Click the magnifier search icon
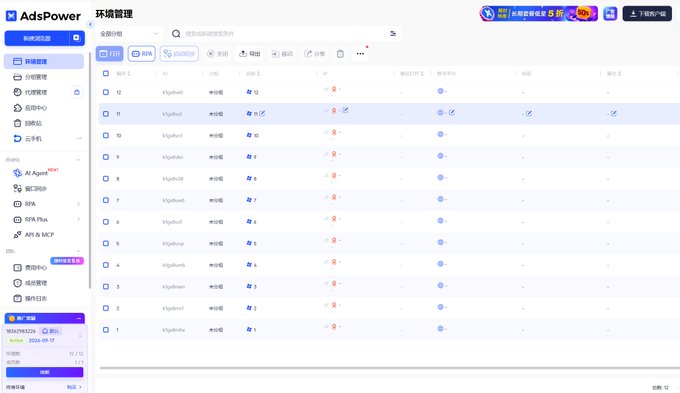Screen dimensions: 680x393 (176, 33)
